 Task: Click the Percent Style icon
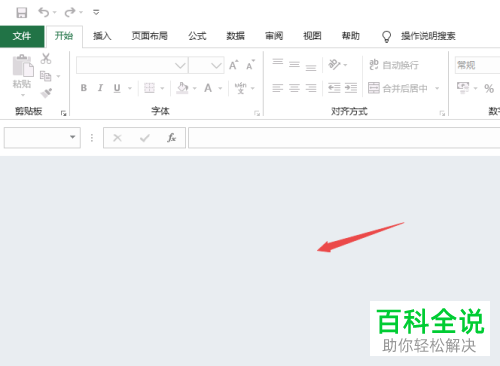pyautogui.click(x=489, y=88)
